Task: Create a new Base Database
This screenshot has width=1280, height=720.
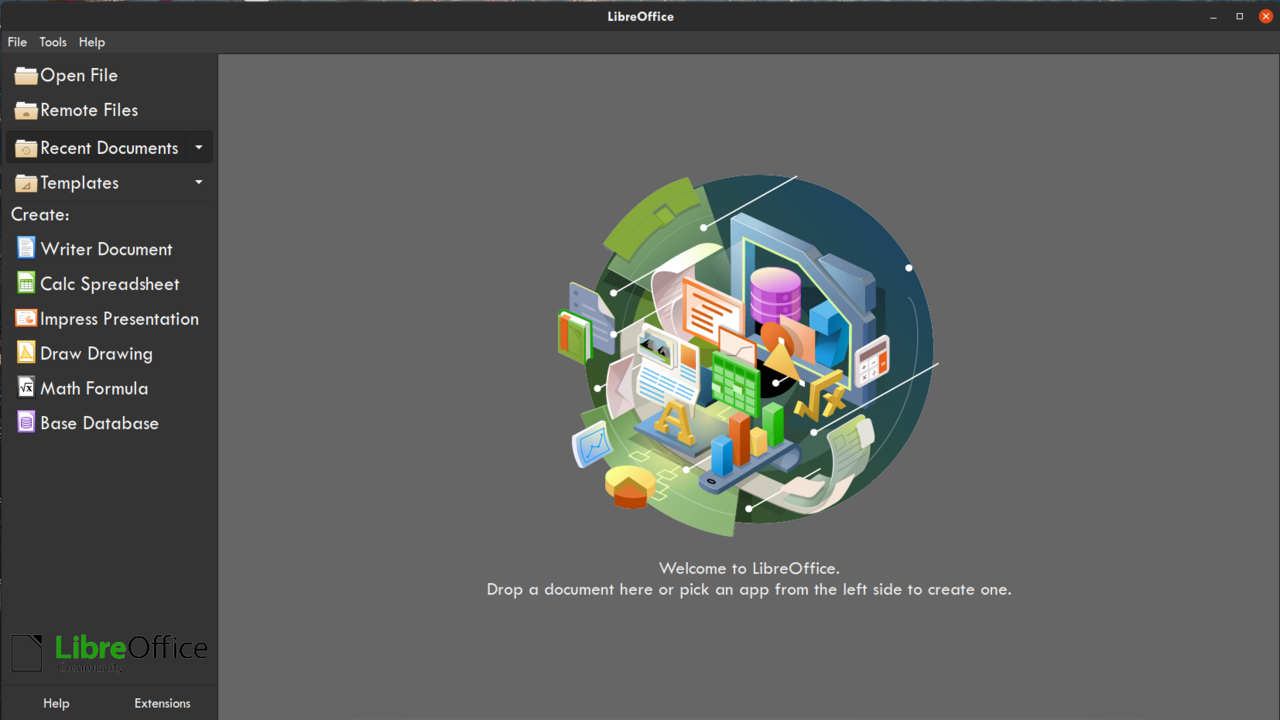Action: (109, 423)
